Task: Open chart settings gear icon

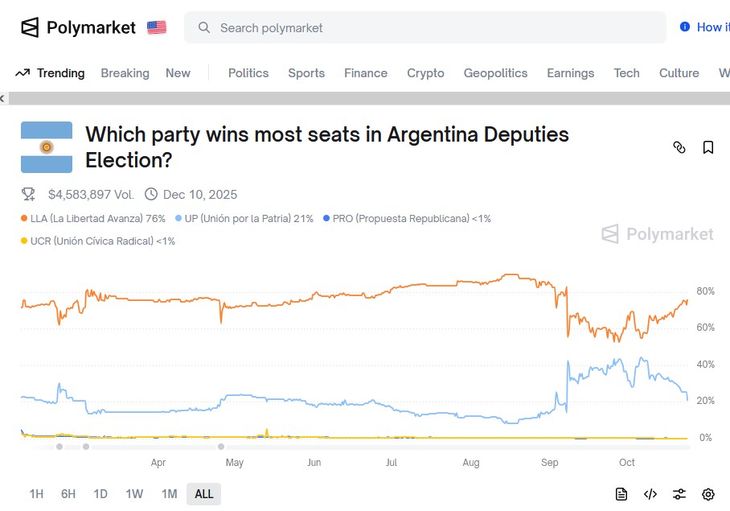Action: pos(708,494)
